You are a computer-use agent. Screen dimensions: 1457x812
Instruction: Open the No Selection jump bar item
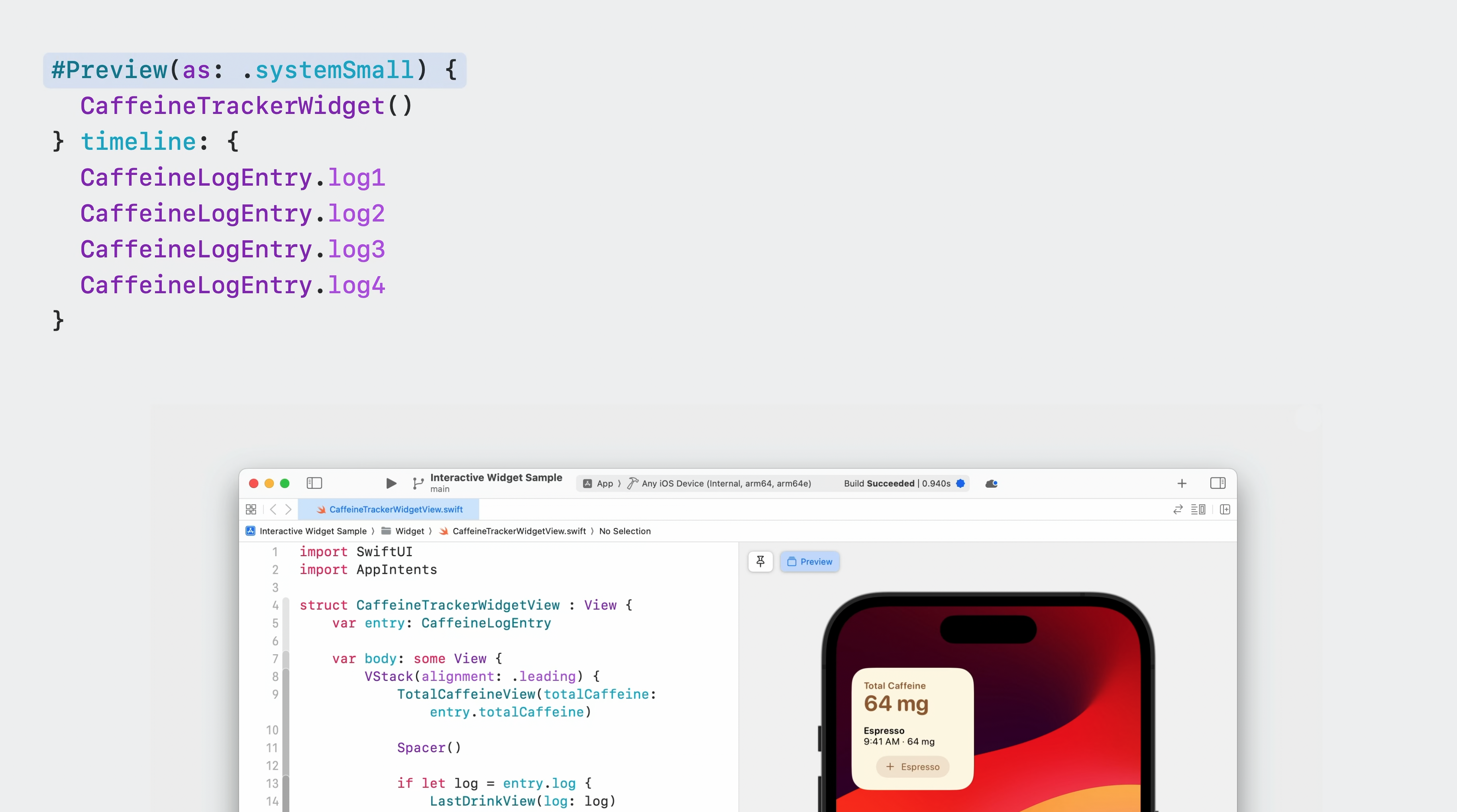pyautogui.click(x=625, y=531)
